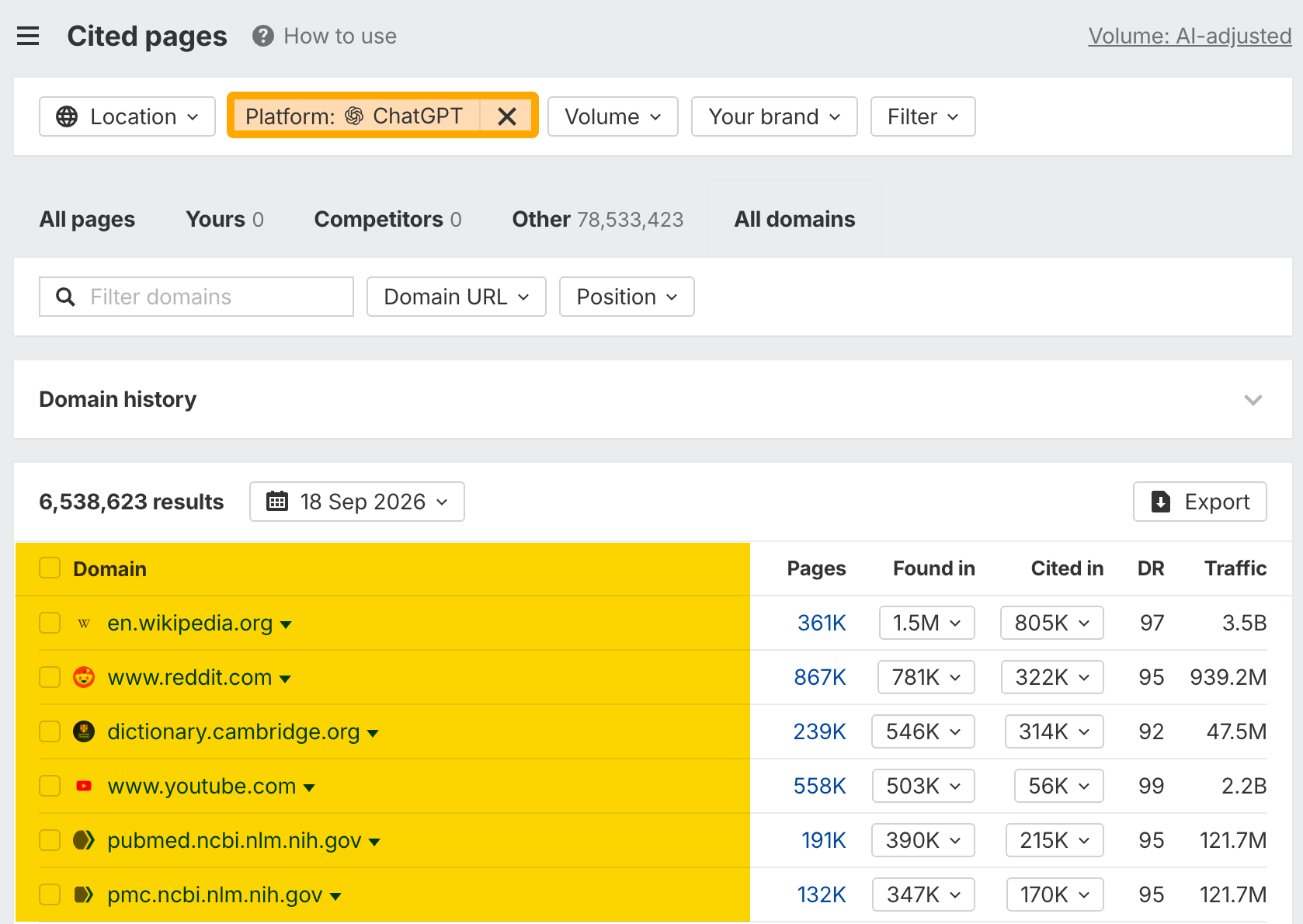Open the 239K pages link for Cambridge
Image resolution: width=1303 pixels, height=924 pixels.
click(819, 731)
